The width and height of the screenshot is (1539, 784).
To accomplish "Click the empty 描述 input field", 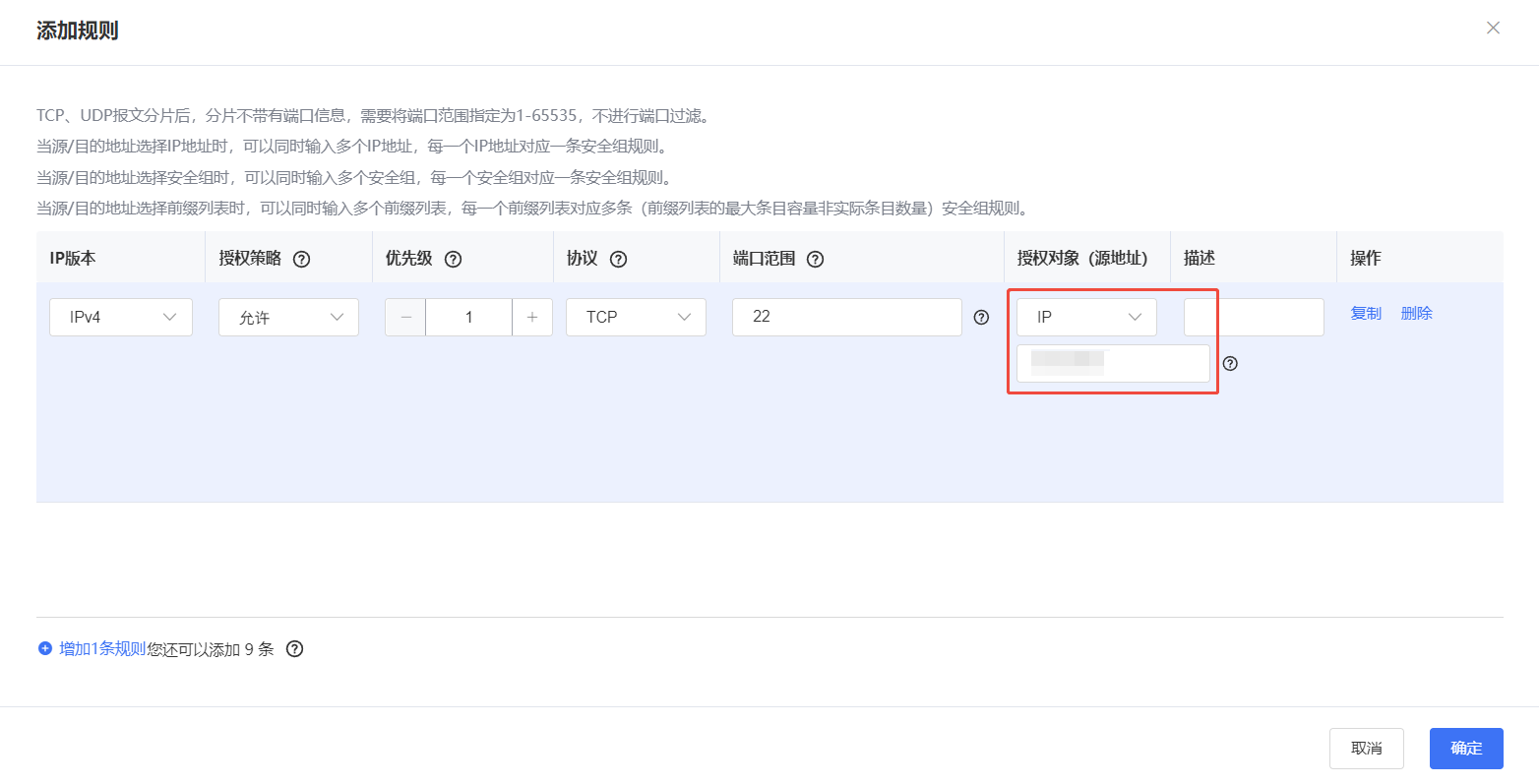I will 1254,317.
